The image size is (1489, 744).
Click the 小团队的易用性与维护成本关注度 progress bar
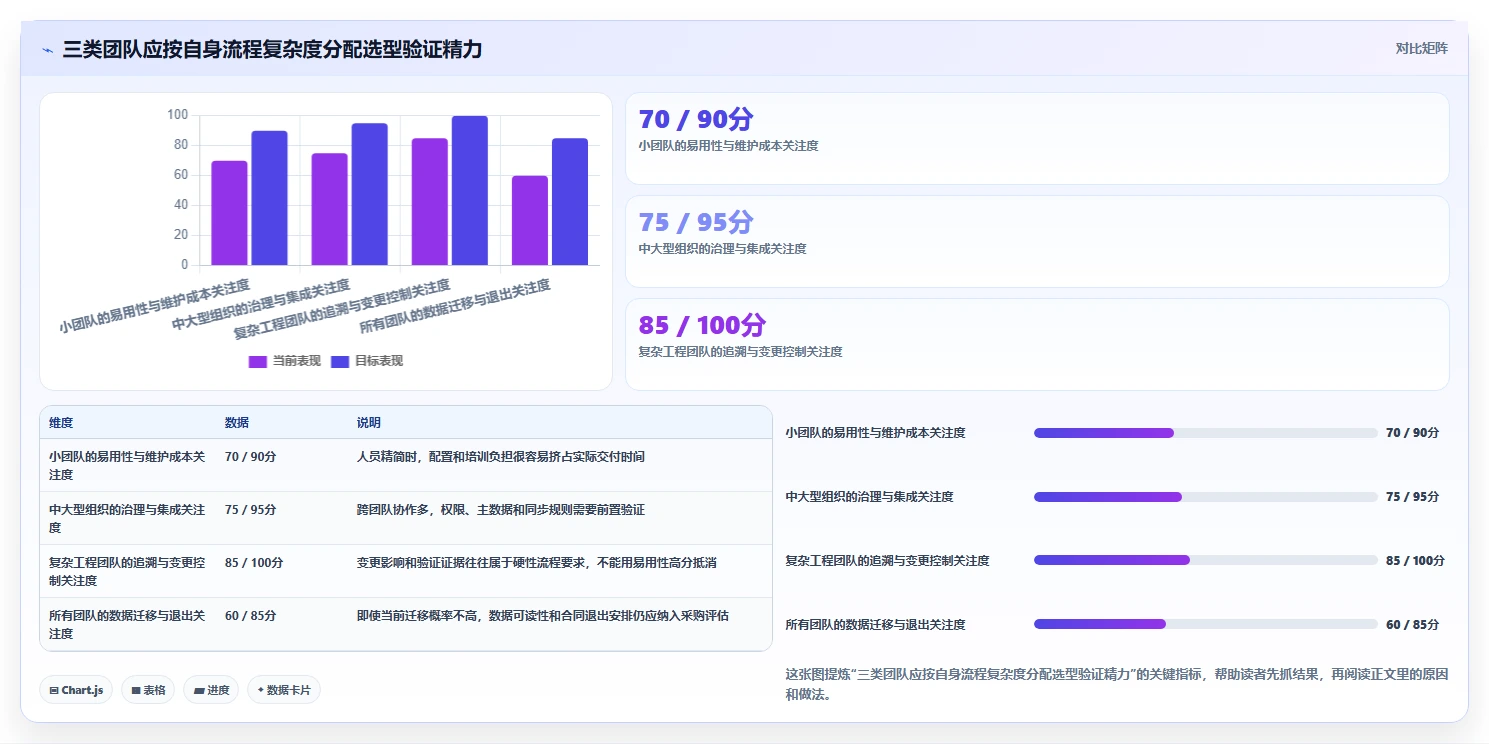(x=1206, y=433)
